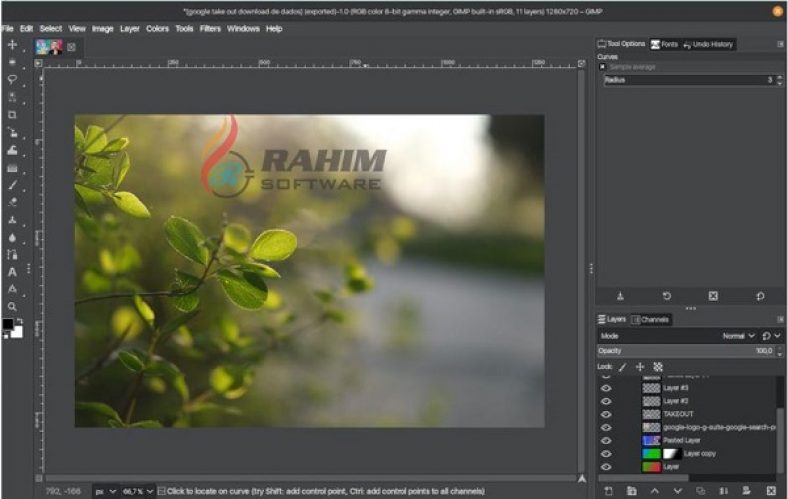
Task: Choose the Zoom magnifier tool
Action: 12,307
